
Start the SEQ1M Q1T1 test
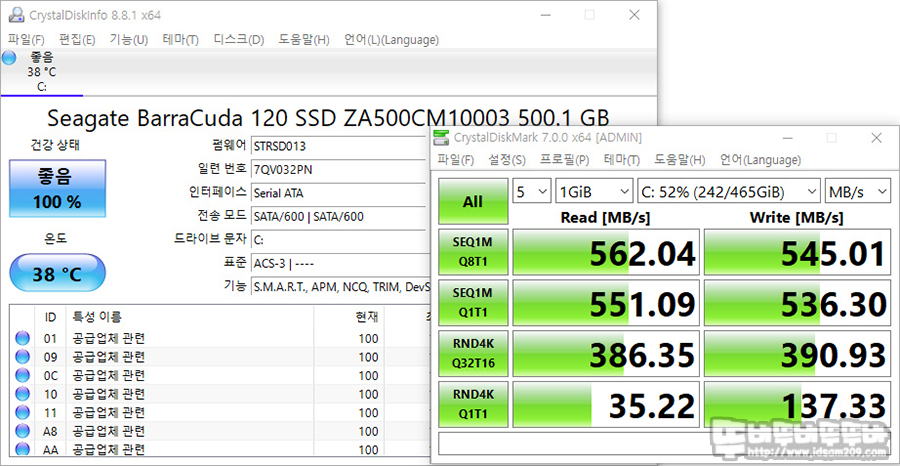pos(473,302)
